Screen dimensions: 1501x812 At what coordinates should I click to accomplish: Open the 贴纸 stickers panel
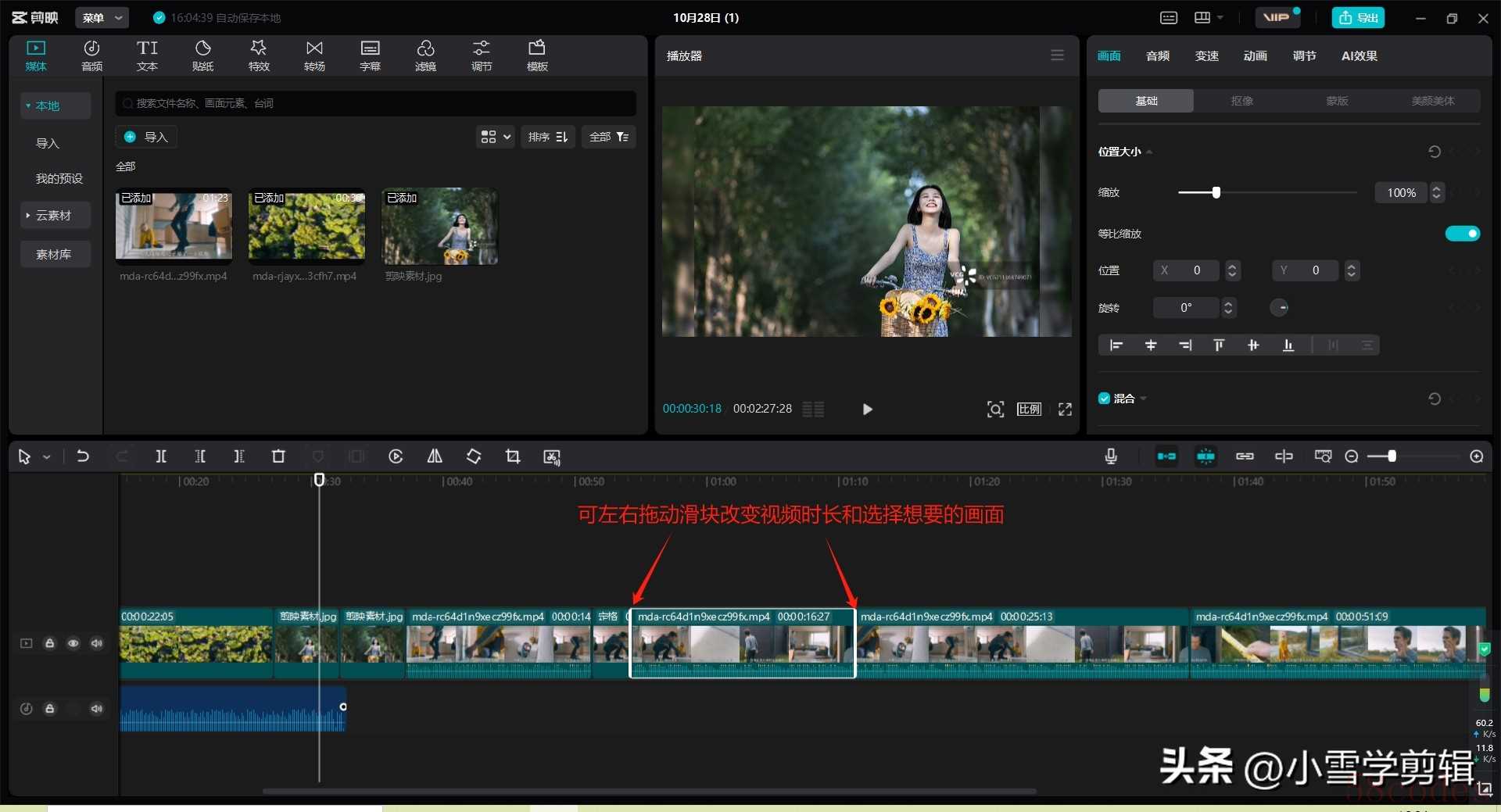pyautogui.click(x=202, y=55)
